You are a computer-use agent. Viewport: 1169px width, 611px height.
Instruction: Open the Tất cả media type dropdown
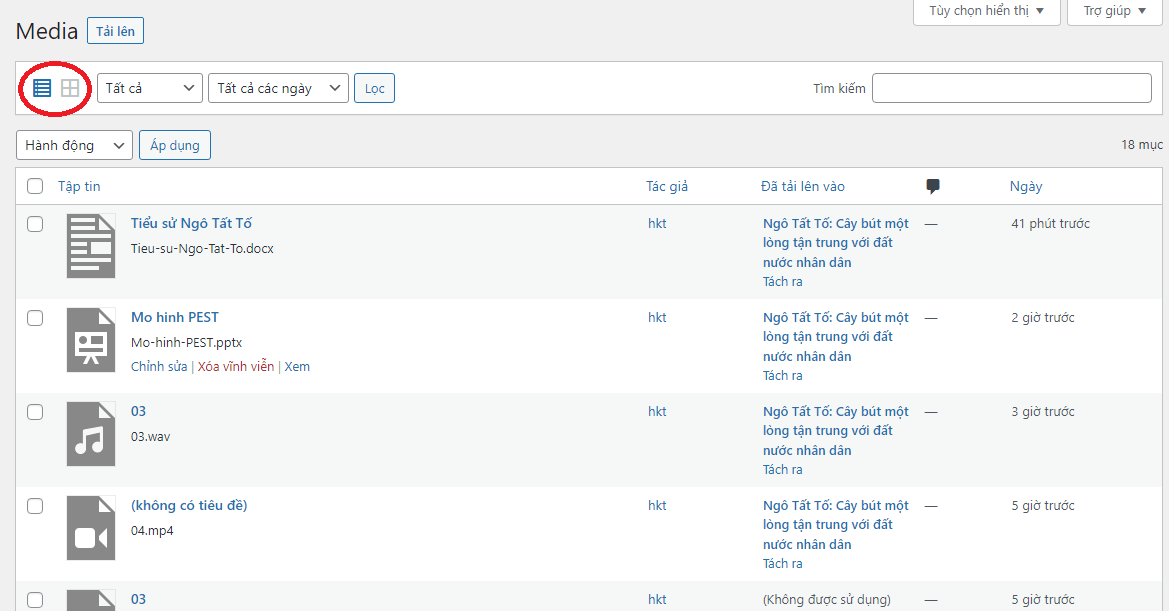pos(150,88)
